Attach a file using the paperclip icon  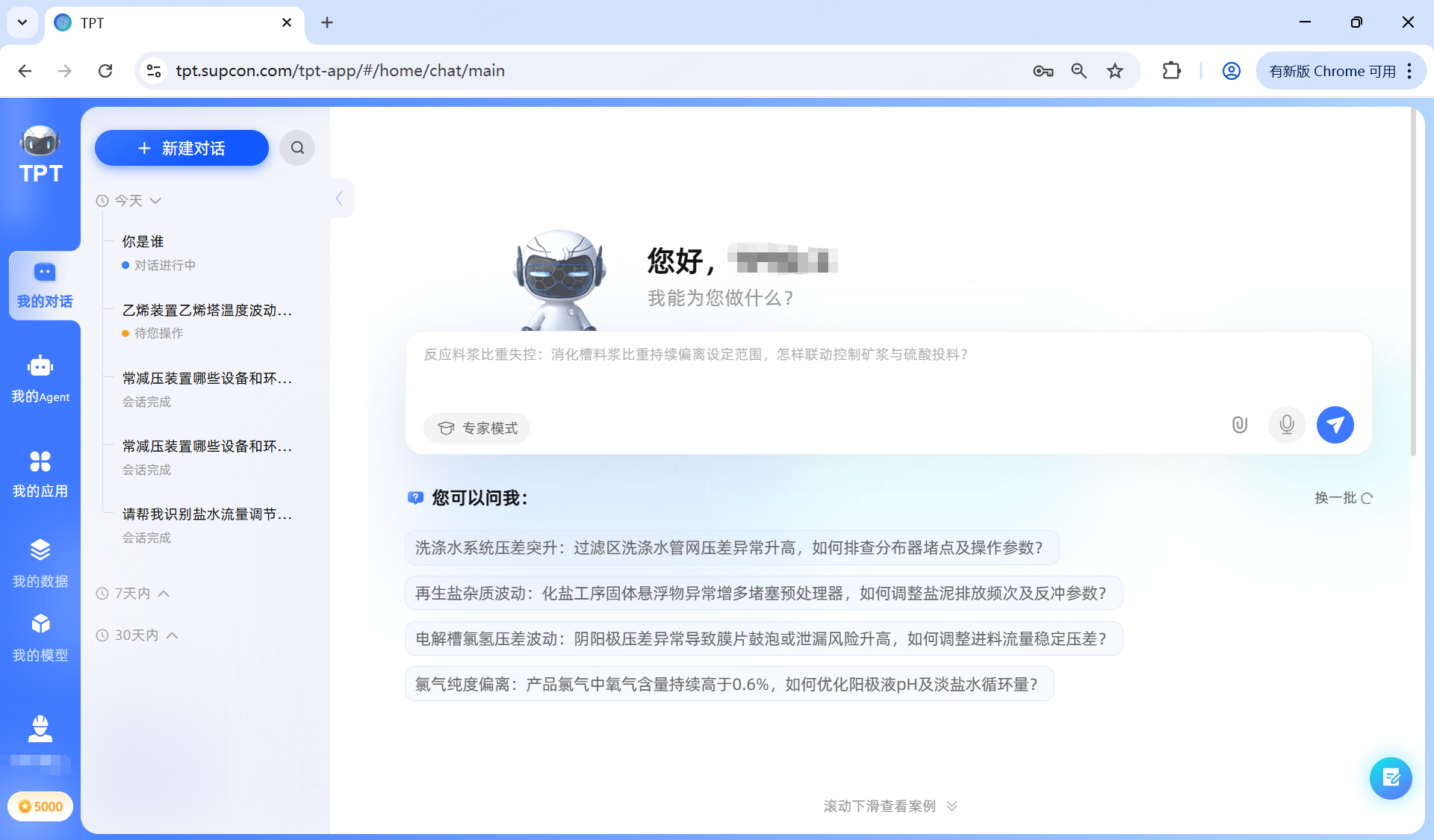(1240, 425)
